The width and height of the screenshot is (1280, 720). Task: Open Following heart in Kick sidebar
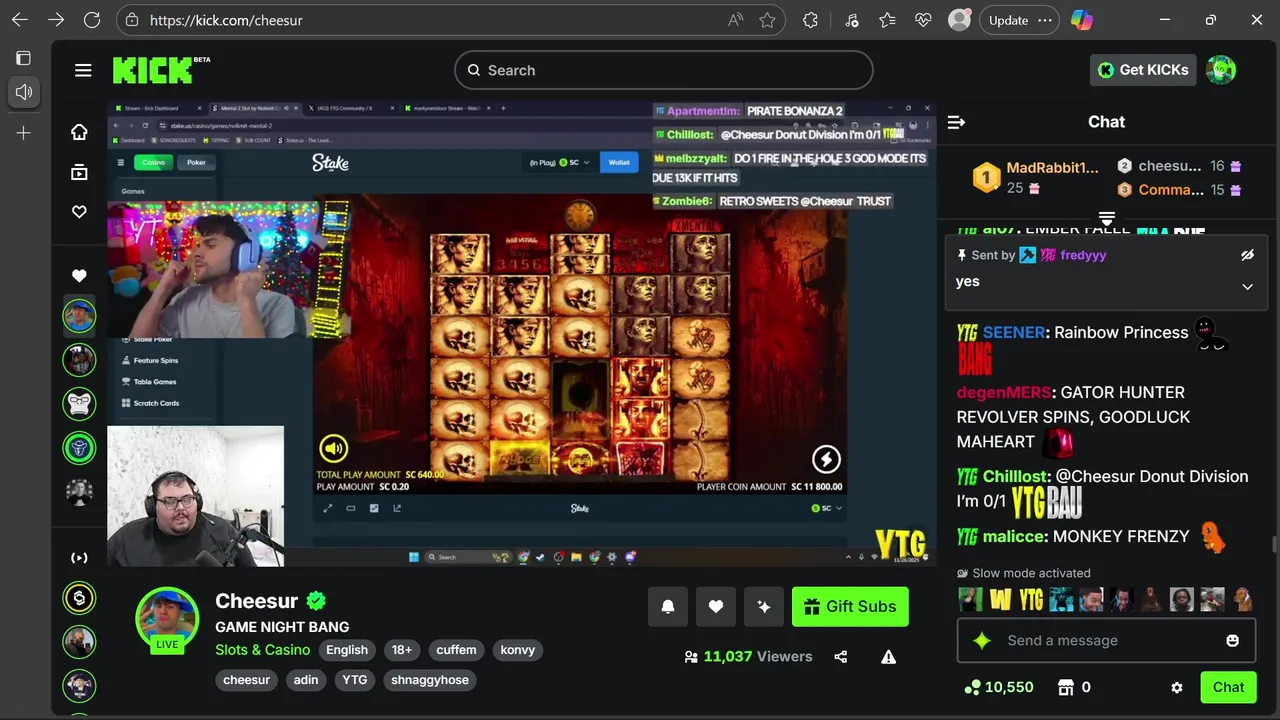pyautogui.click(x=79, y=212)
